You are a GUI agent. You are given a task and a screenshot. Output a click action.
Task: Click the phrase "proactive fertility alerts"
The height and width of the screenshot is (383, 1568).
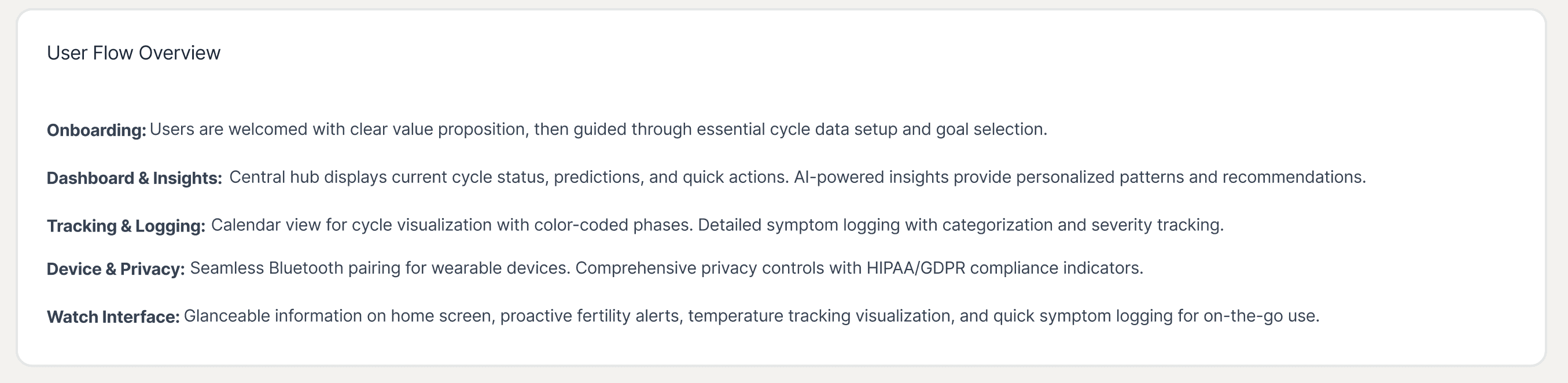(x=588, y=316)
